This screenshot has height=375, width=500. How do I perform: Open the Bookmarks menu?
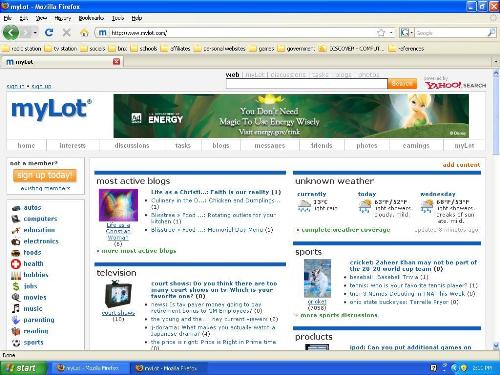tap(91, 18)
